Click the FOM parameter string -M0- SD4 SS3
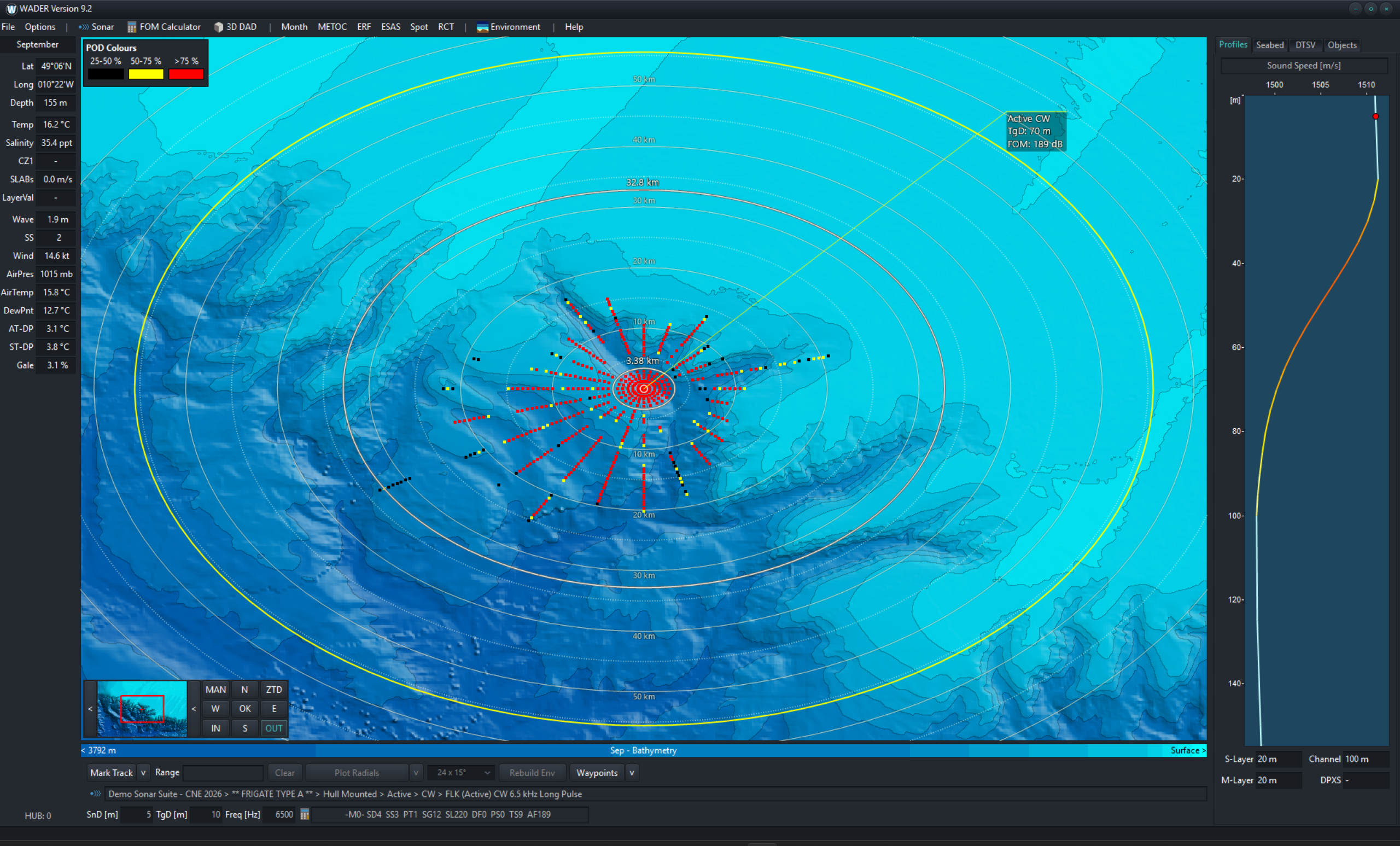 (x=451, y=814)
